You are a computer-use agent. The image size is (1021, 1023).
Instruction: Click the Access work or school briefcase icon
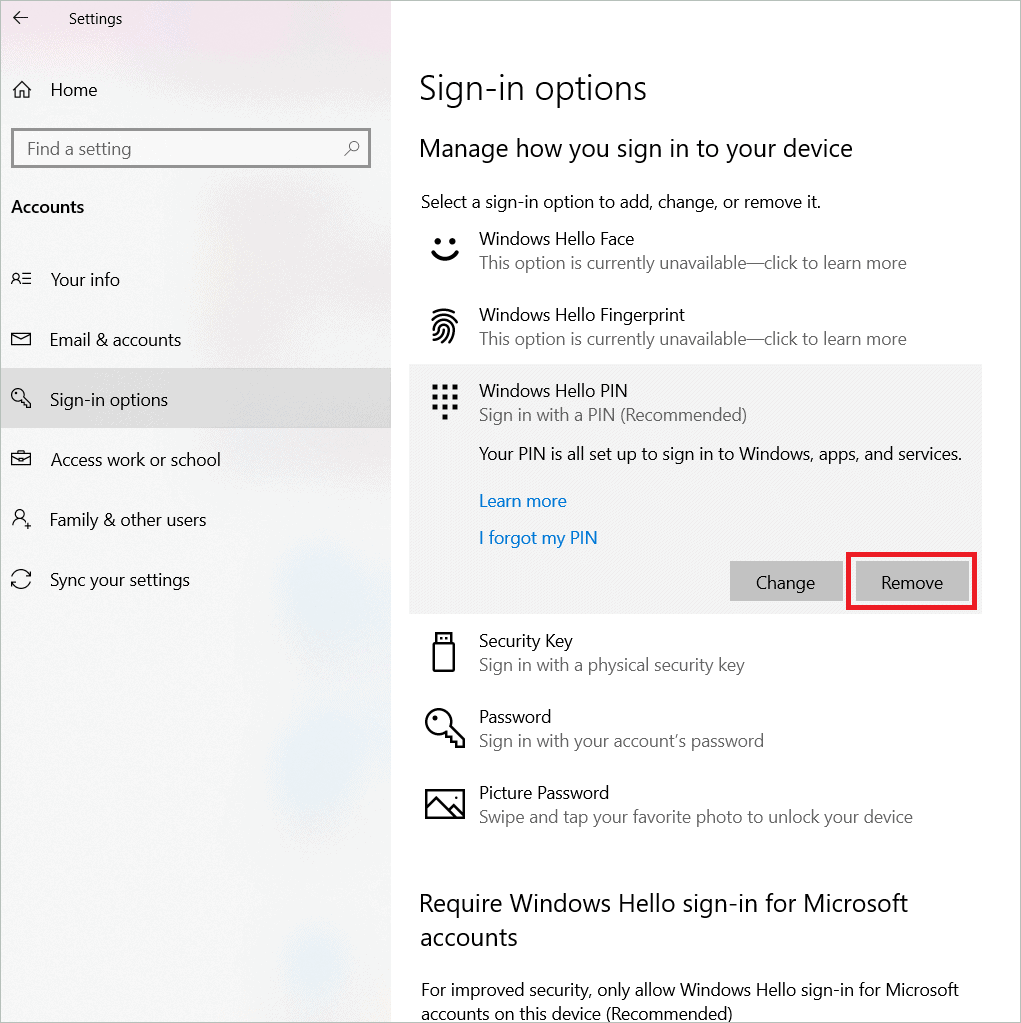(21, 459)
